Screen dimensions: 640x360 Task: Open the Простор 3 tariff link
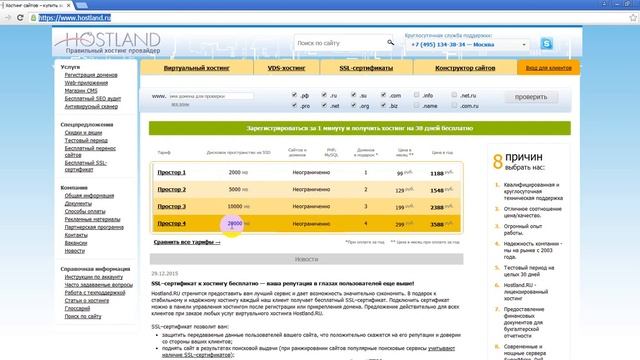point(171,207)
